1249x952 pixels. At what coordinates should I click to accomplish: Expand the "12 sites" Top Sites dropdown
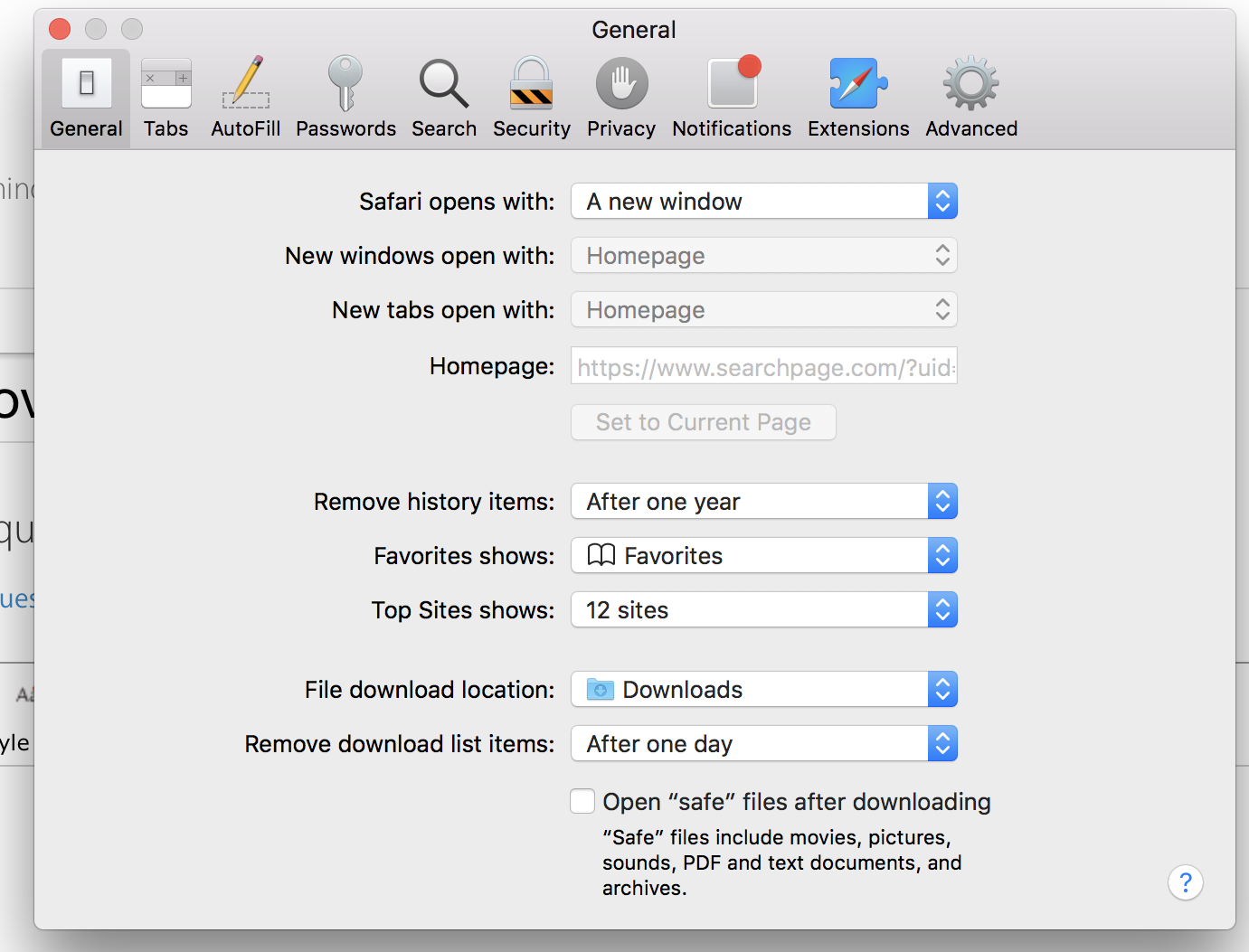(x=764, y=609)
